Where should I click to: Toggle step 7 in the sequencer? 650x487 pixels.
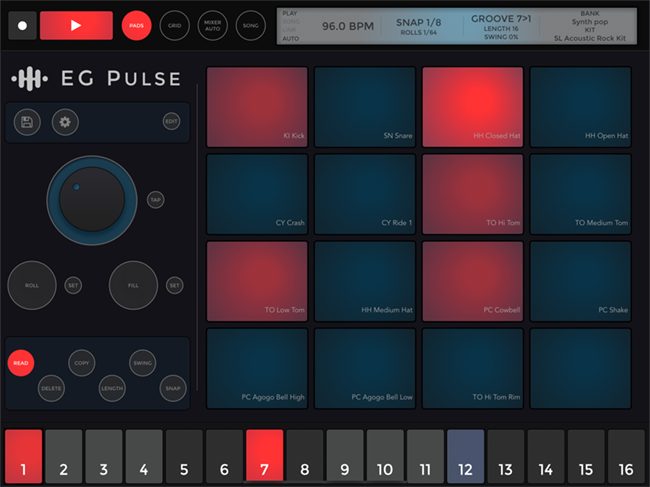click(264, 457)
